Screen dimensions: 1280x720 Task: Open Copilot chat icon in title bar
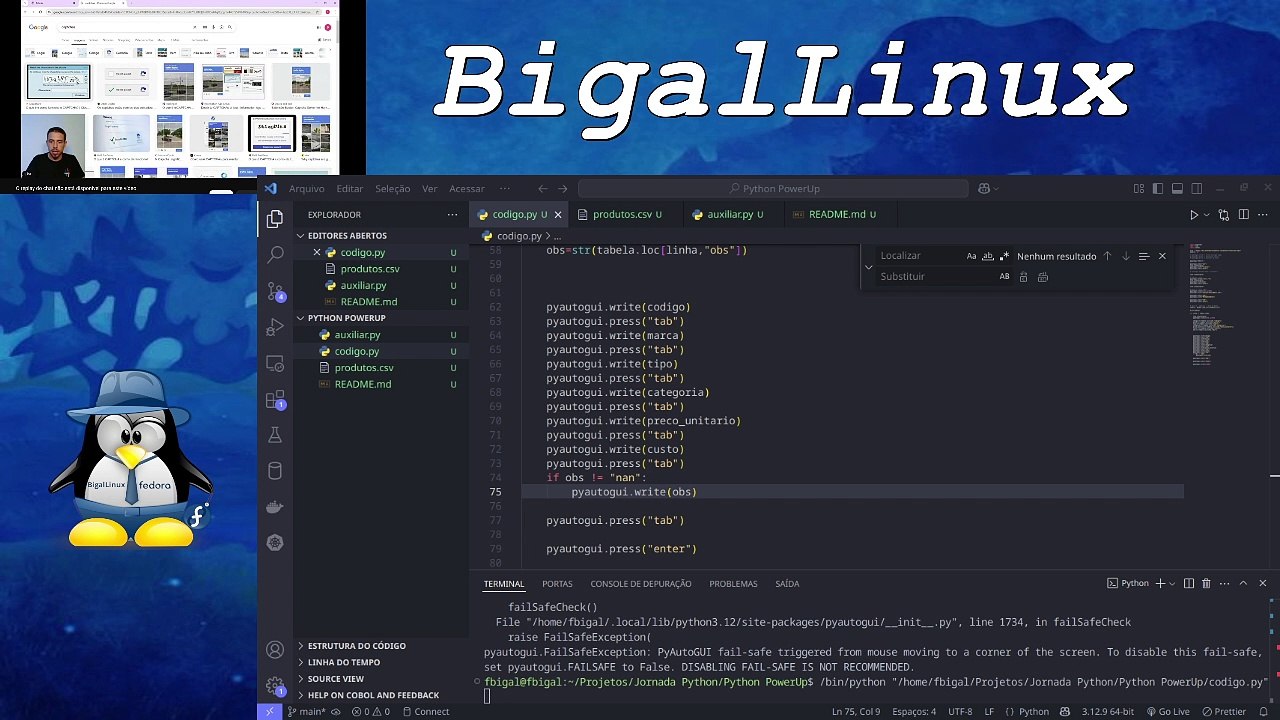pos(984,188)
